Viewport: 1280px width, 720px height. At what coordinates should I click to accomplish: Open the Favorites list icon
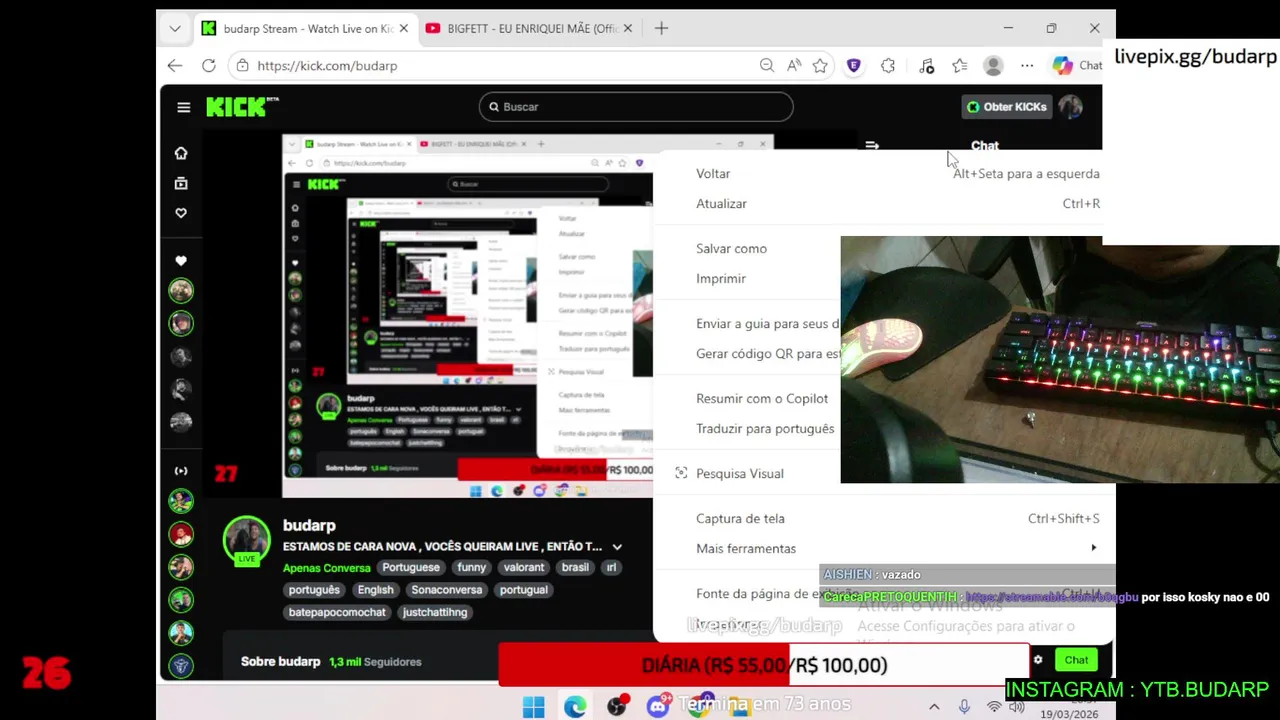960,66
